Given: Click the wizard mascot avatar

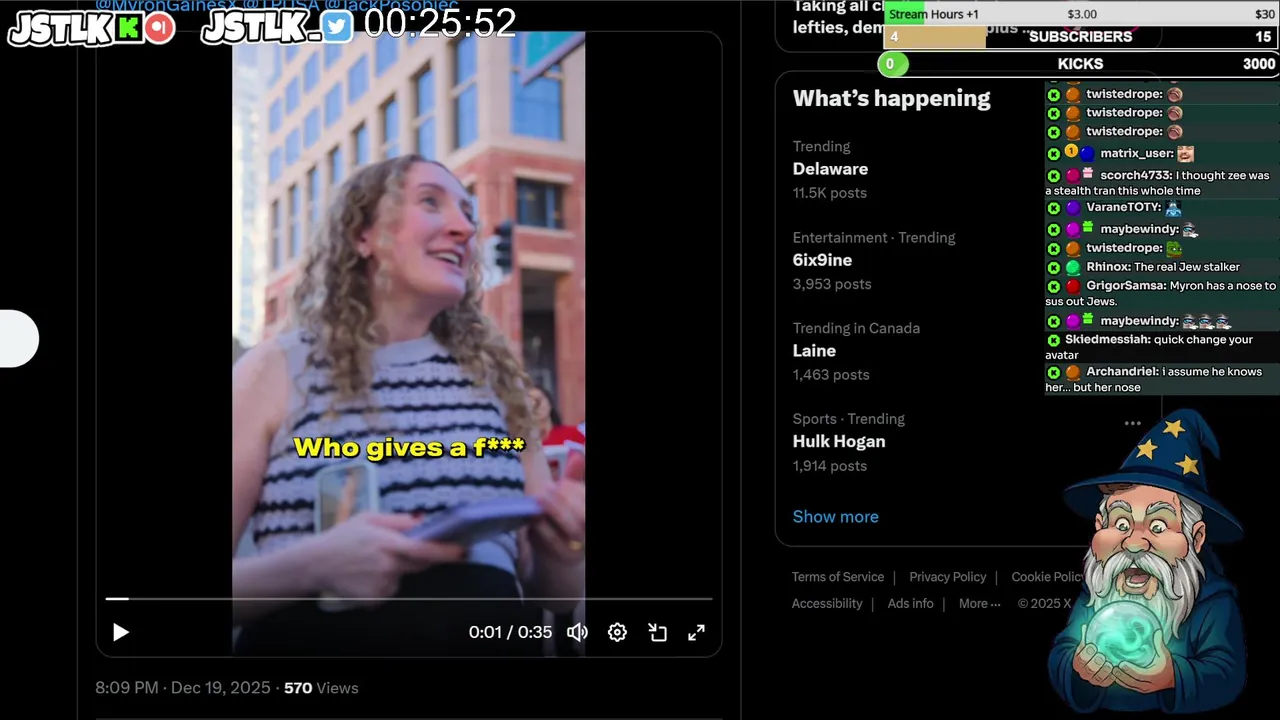Looking at the screenshot, I should pos(1150,560).
